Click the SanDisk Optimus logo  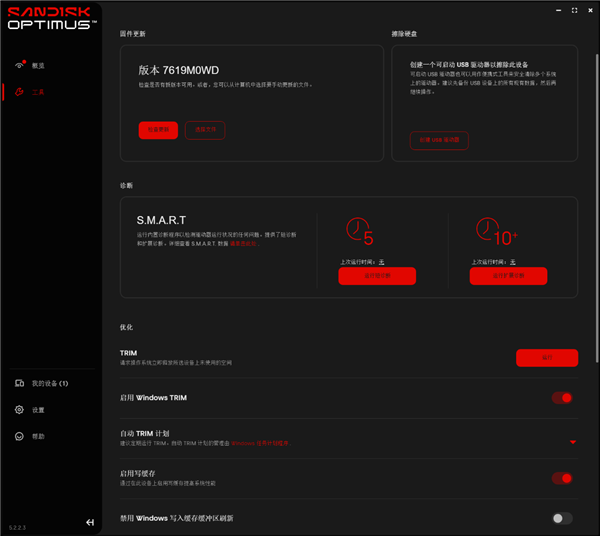52,18
